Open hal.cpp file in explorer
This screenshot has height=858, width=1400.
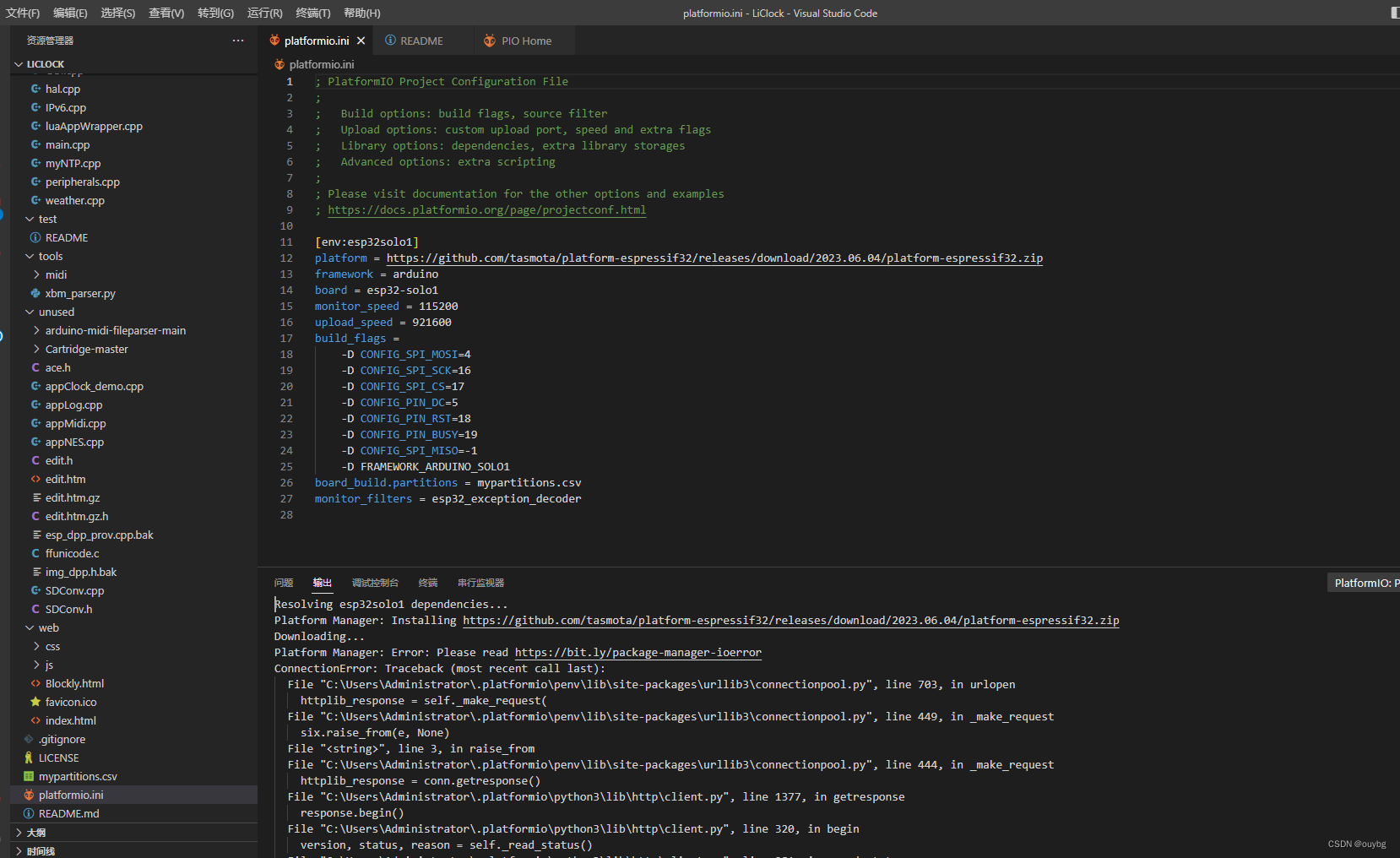tap(62, 89)
